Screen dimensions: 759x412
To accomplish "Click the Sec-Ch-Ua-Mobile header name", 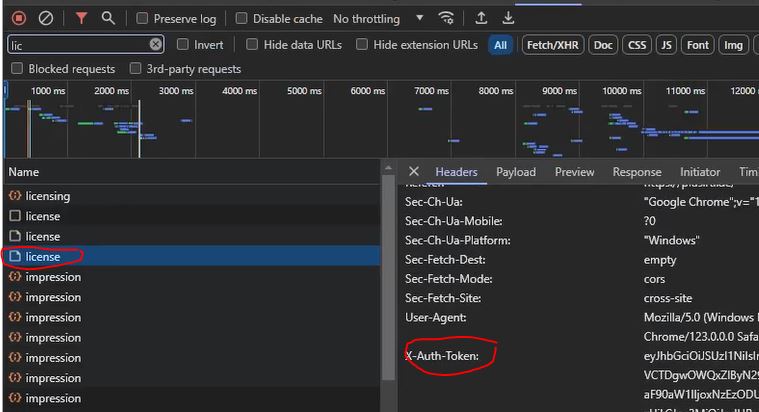I will pos(454,221).
